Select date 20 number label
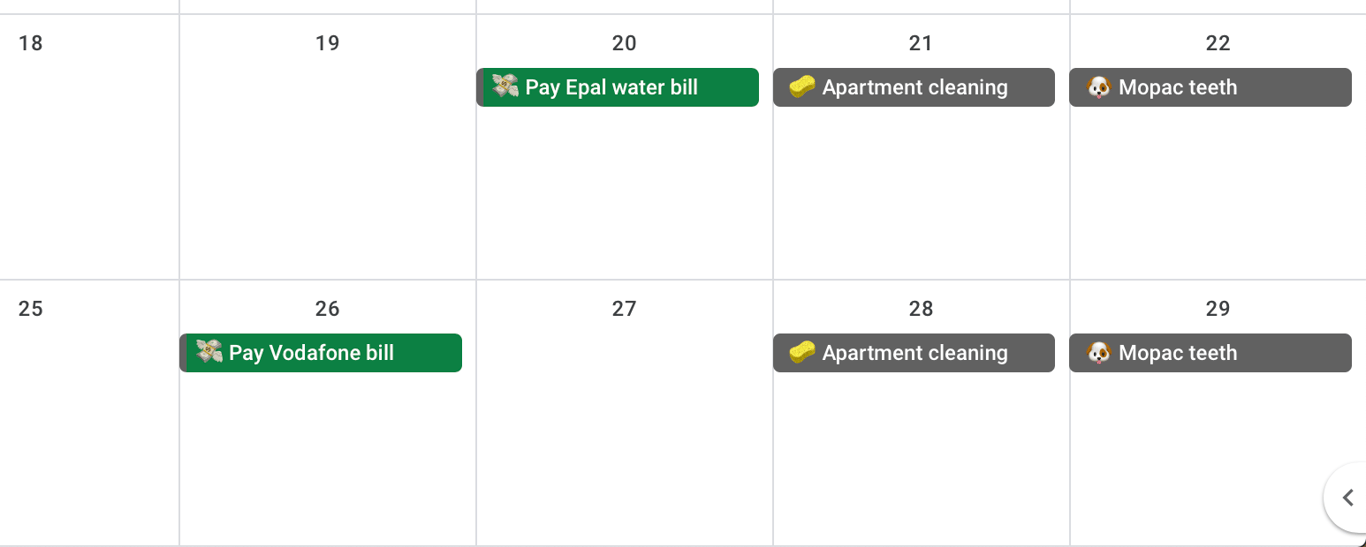The width and height of the screenshot is (1366, 547). point(624,43)
